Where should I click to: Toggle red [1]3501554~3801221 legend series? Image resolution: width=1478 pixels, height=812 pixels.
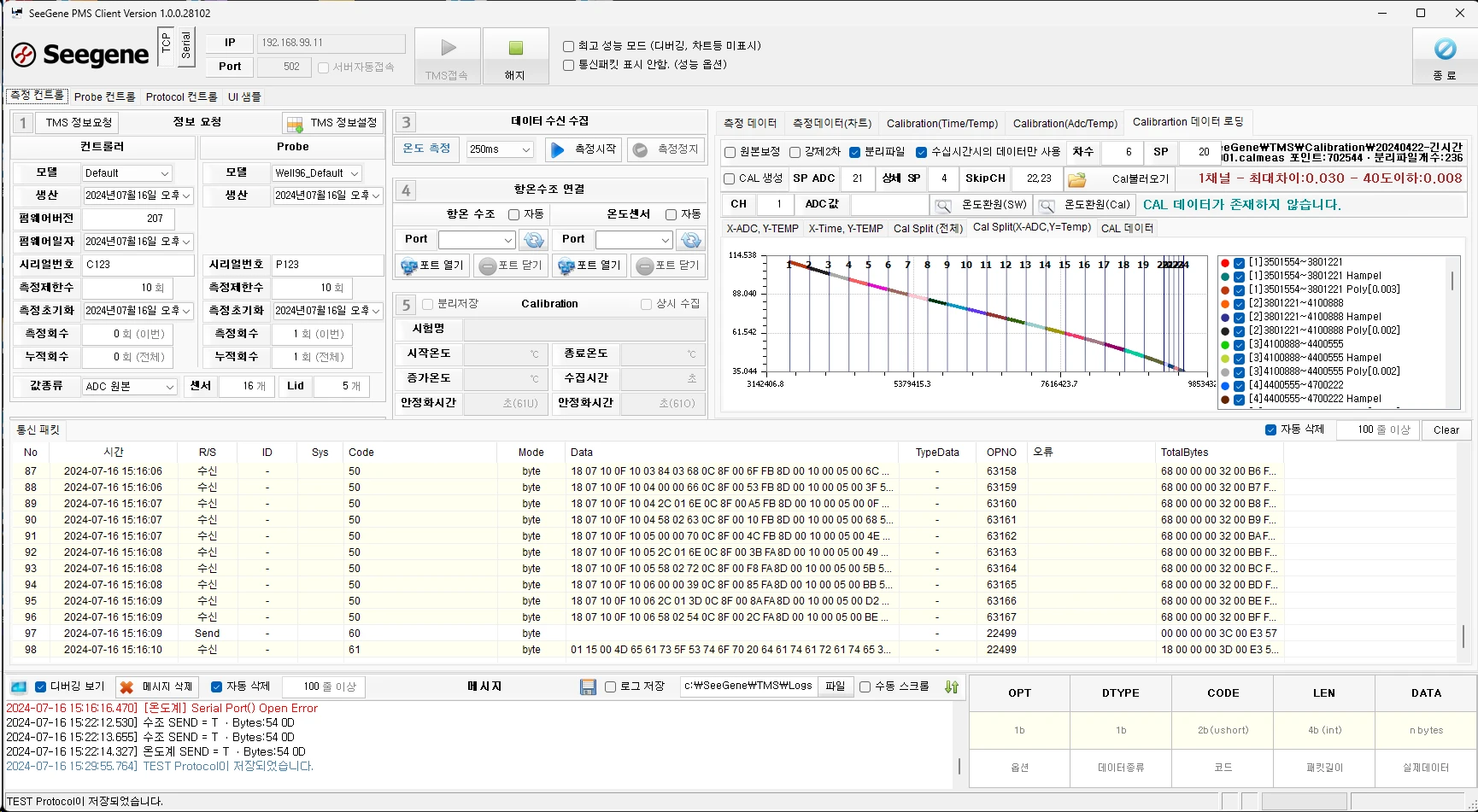(1239, 262)
